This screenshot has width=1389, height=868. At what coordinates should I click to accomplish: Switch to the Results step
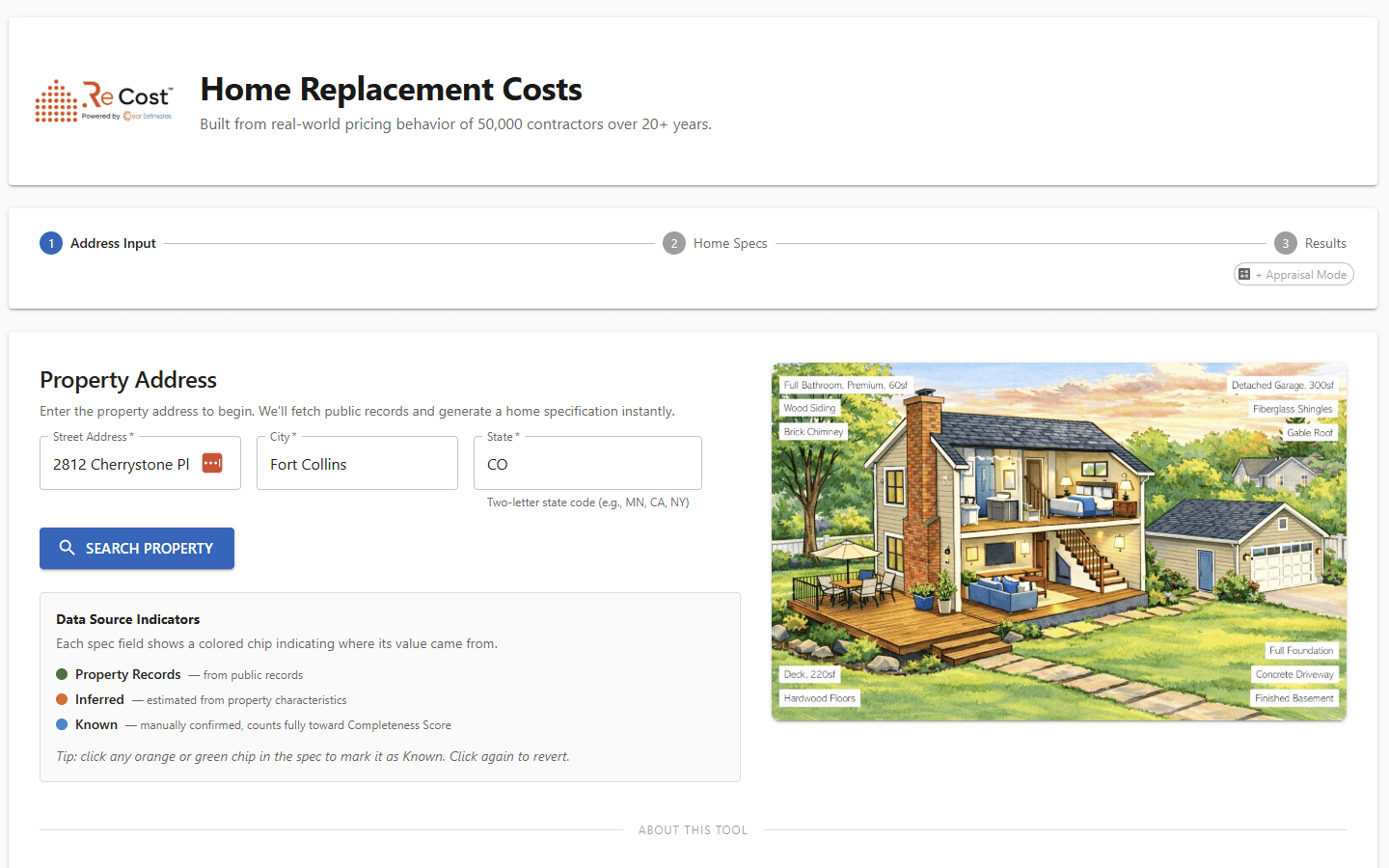tap(1325, 243)
